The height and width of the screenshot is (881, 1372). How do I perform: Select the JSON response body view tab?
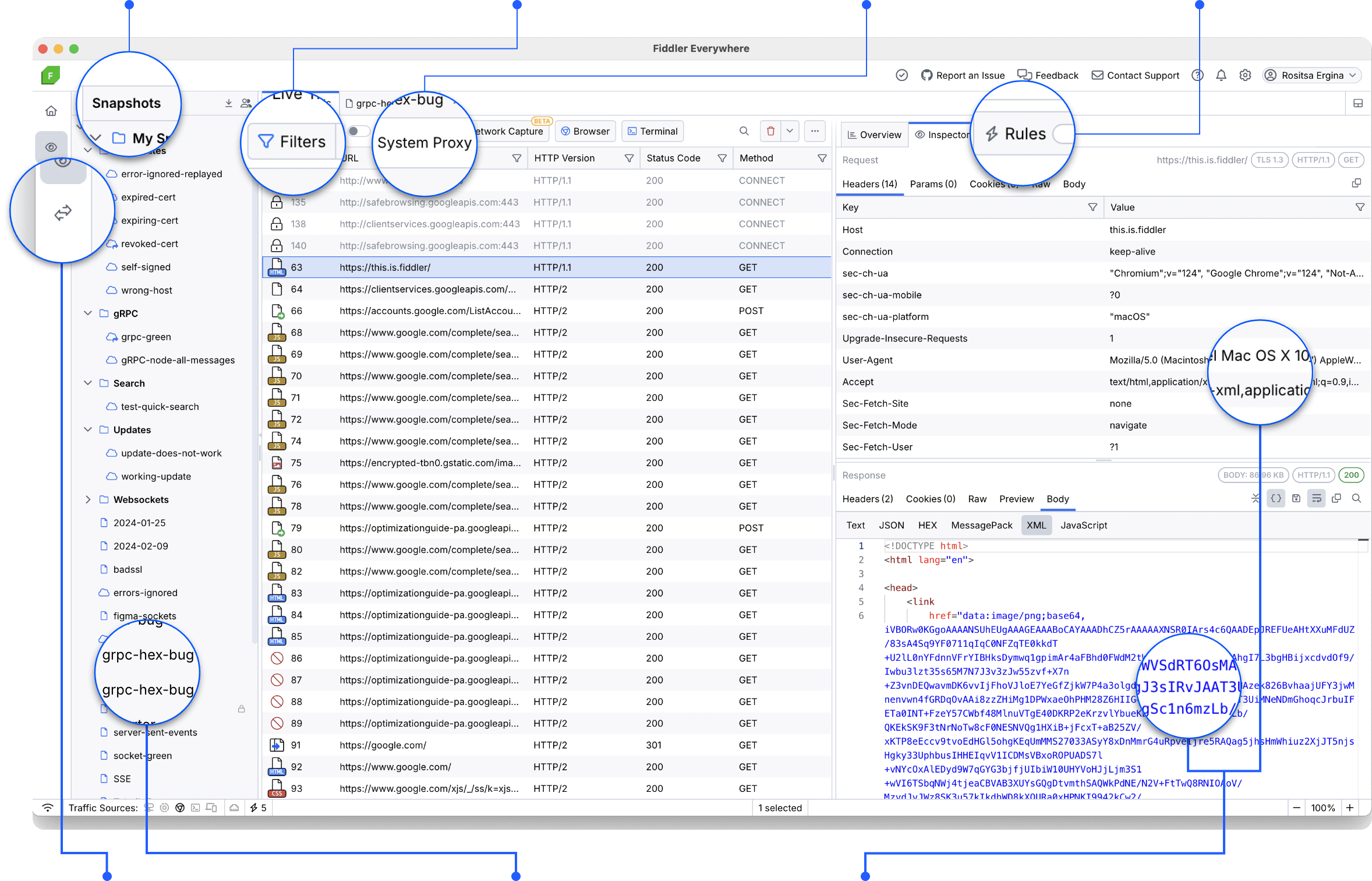891,525
